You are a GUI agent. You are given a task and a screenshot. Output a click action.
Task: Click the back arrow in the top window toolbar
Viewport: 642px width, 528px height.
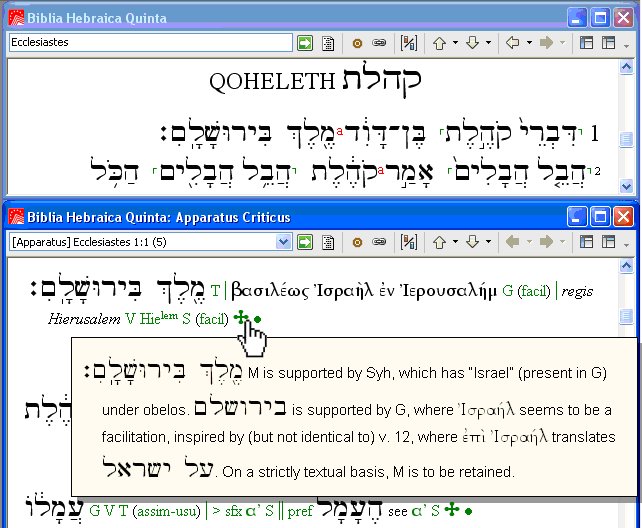click(x=513, y=43)
